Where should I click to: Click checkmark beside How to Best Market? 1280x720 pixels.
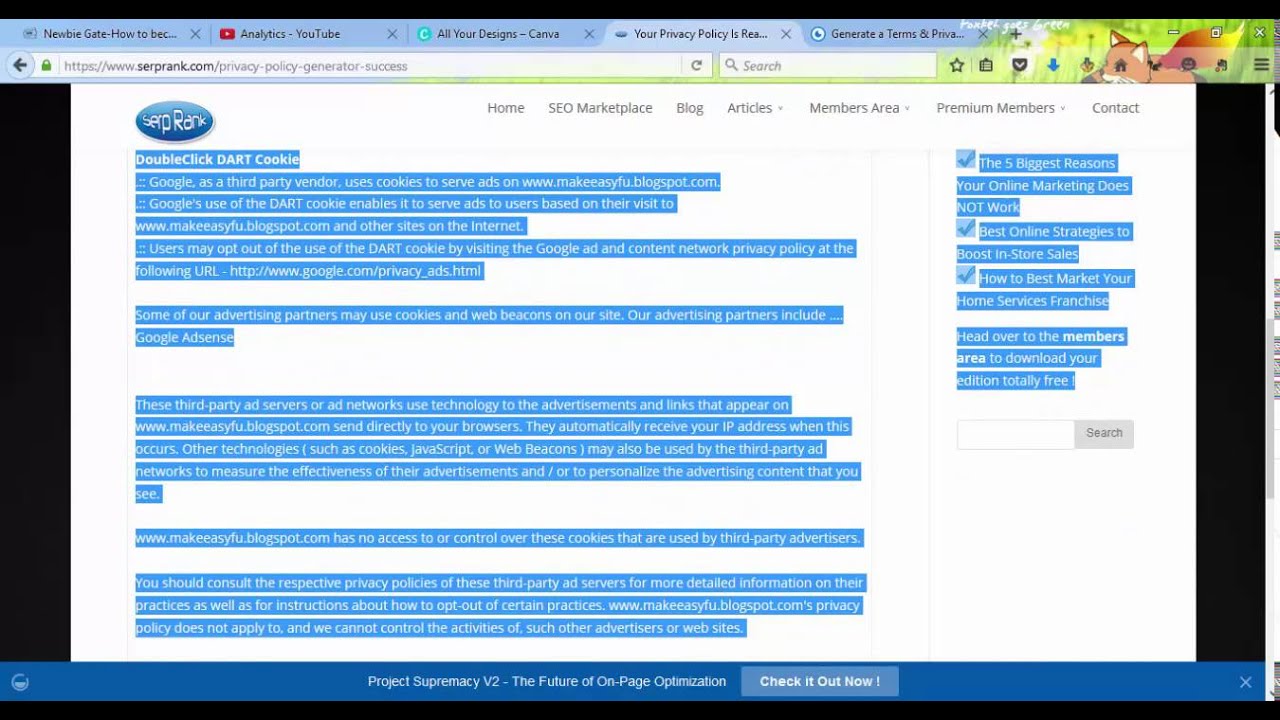966,274
